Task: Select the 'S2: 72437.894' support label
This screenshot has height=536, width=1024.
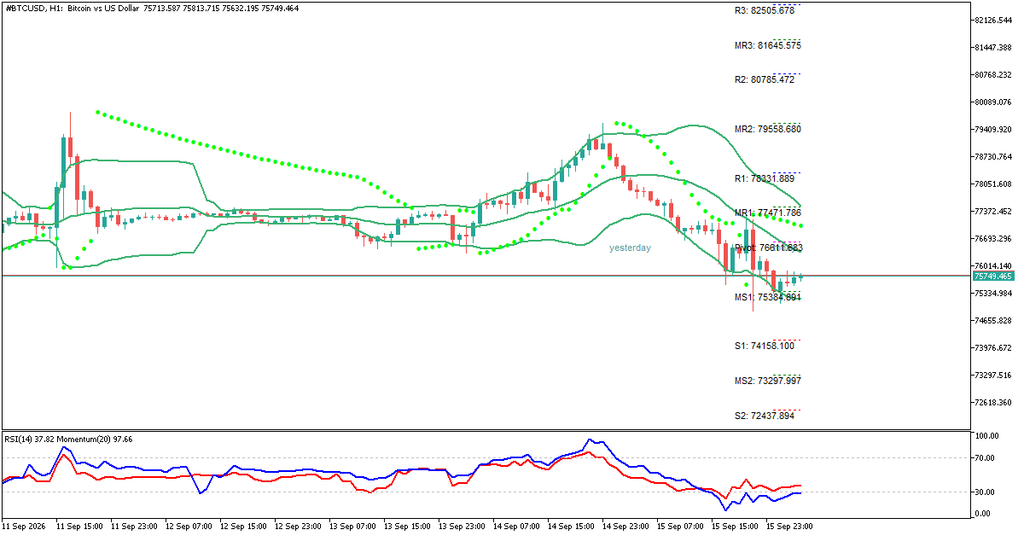Action: coord(764,416)
